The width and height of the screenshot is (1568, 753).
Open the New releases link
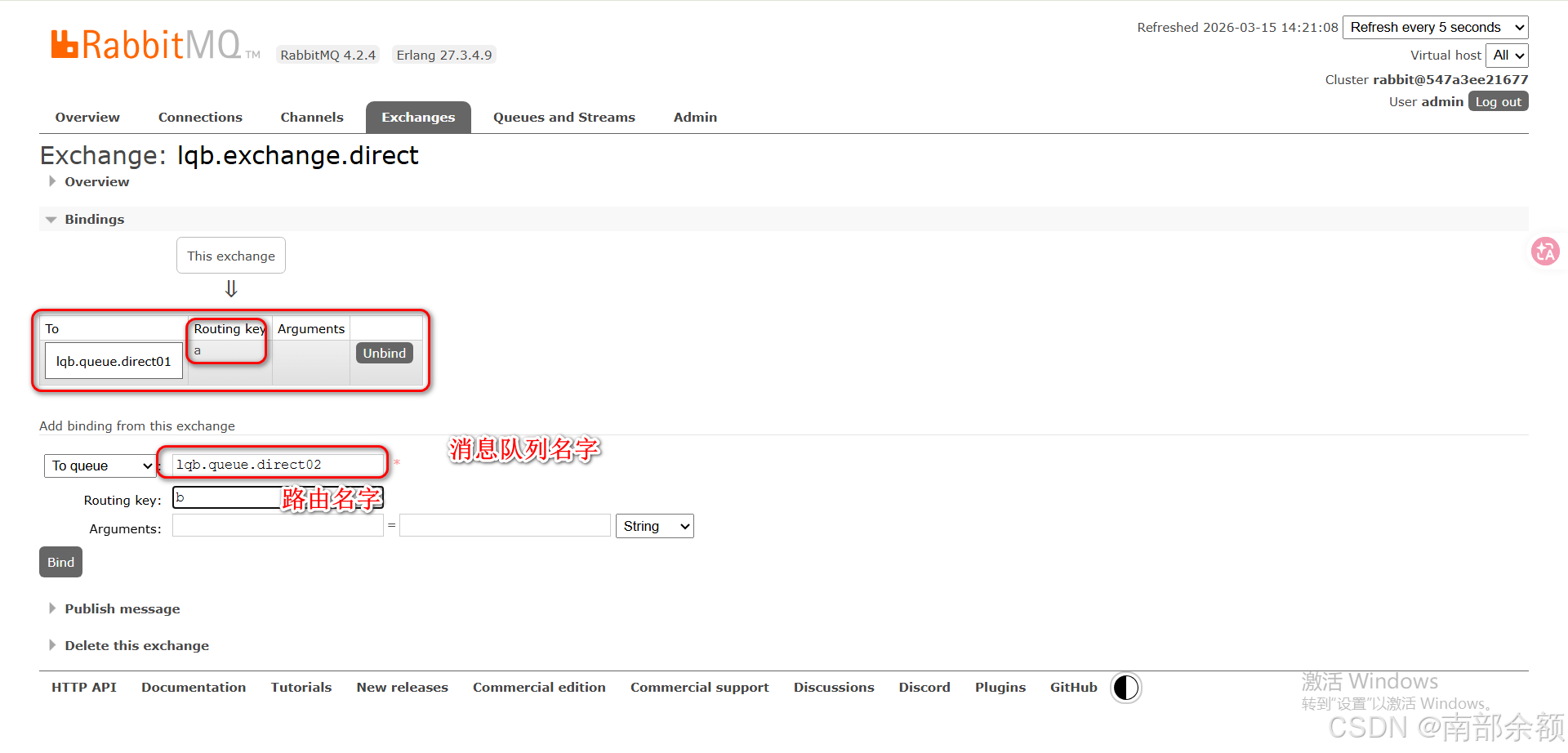[403, 688]
